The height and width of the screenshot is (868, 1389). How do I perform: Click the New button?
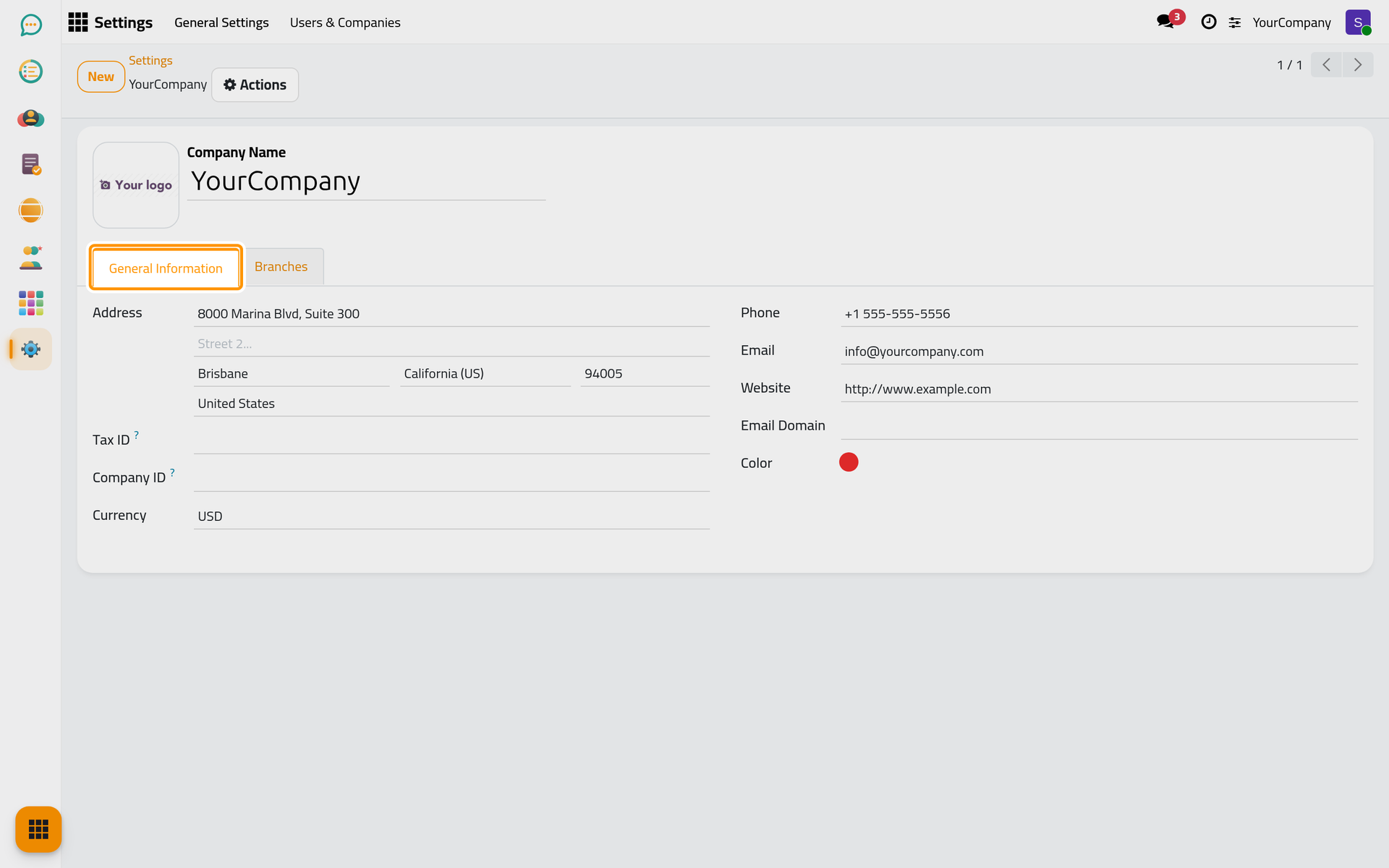101,77
